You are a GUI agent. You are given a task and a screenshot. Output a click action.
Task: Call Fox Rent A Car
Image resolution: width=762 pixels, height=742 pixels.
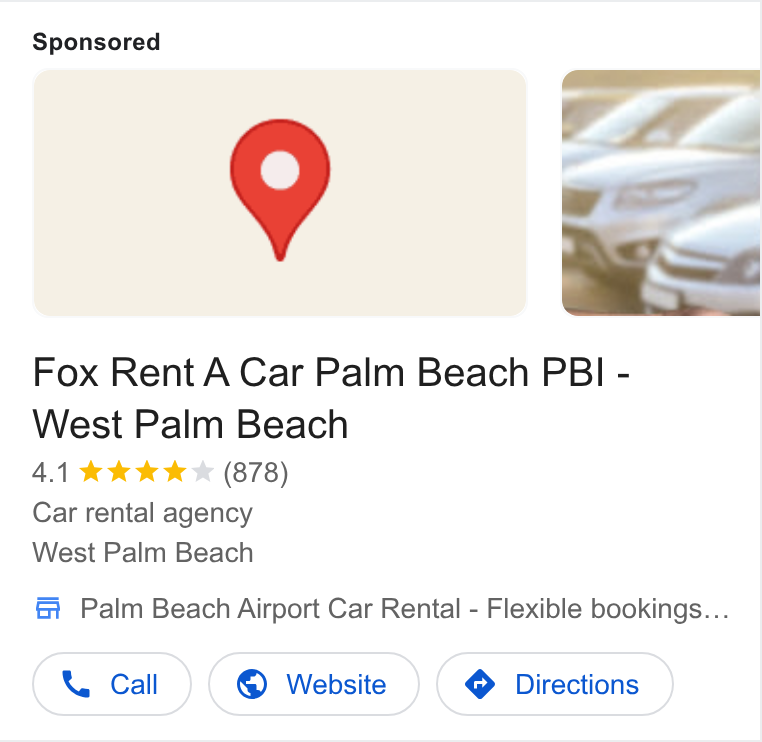(112, 684)
